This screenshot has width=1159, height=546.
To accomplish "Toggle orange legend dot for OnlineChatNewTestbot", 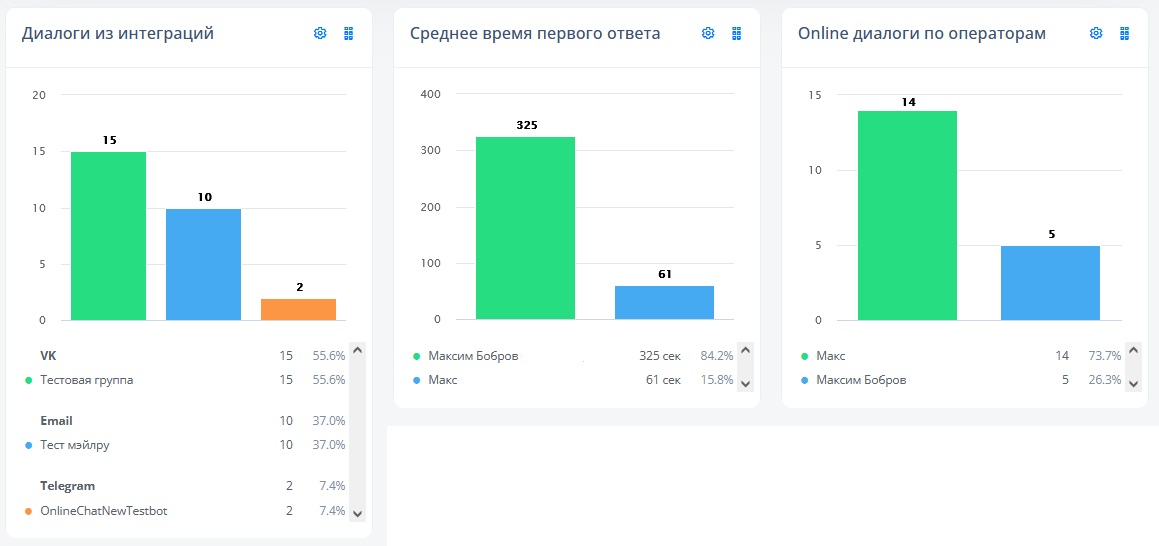I will pos(28,511).
